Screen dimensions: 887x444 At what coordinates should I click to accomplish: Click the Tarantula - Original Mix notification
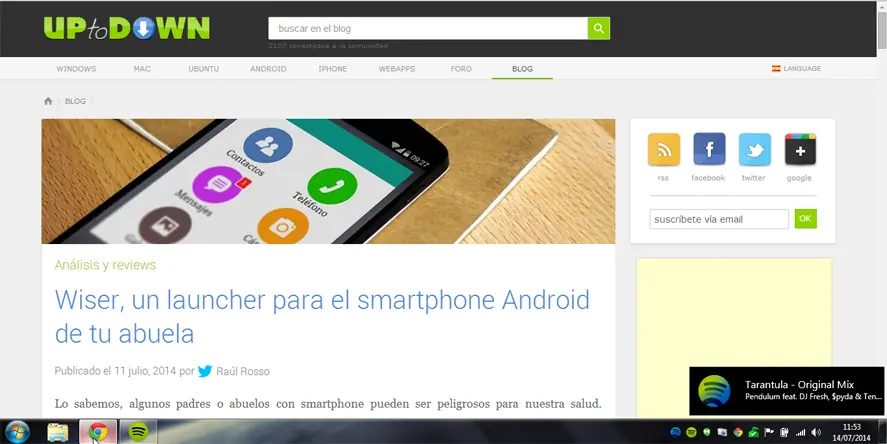tap(787, 391)
